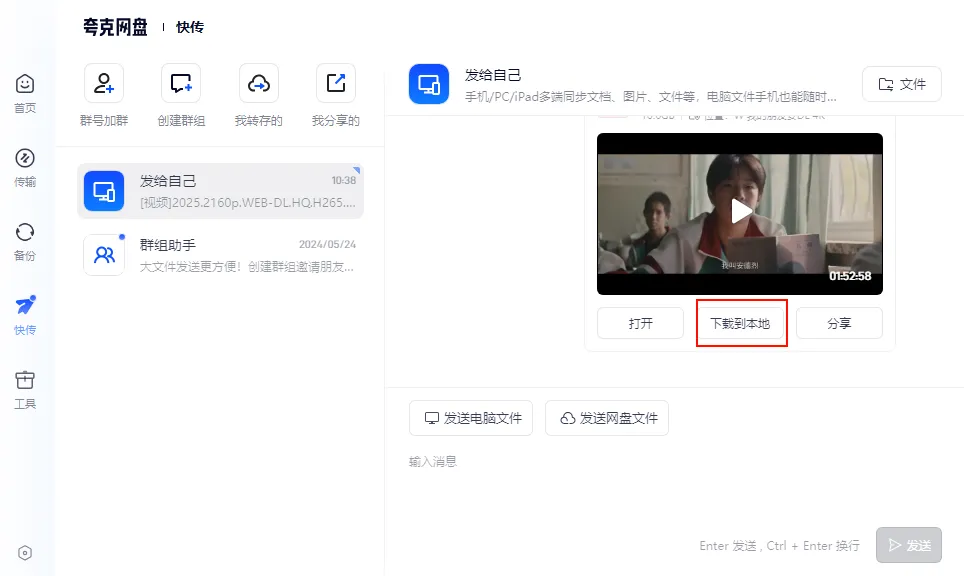Image resolution: width=964 pixels, height=576 pixels.
Task: Click 打开 button under video
Action: tap(640, 323)
